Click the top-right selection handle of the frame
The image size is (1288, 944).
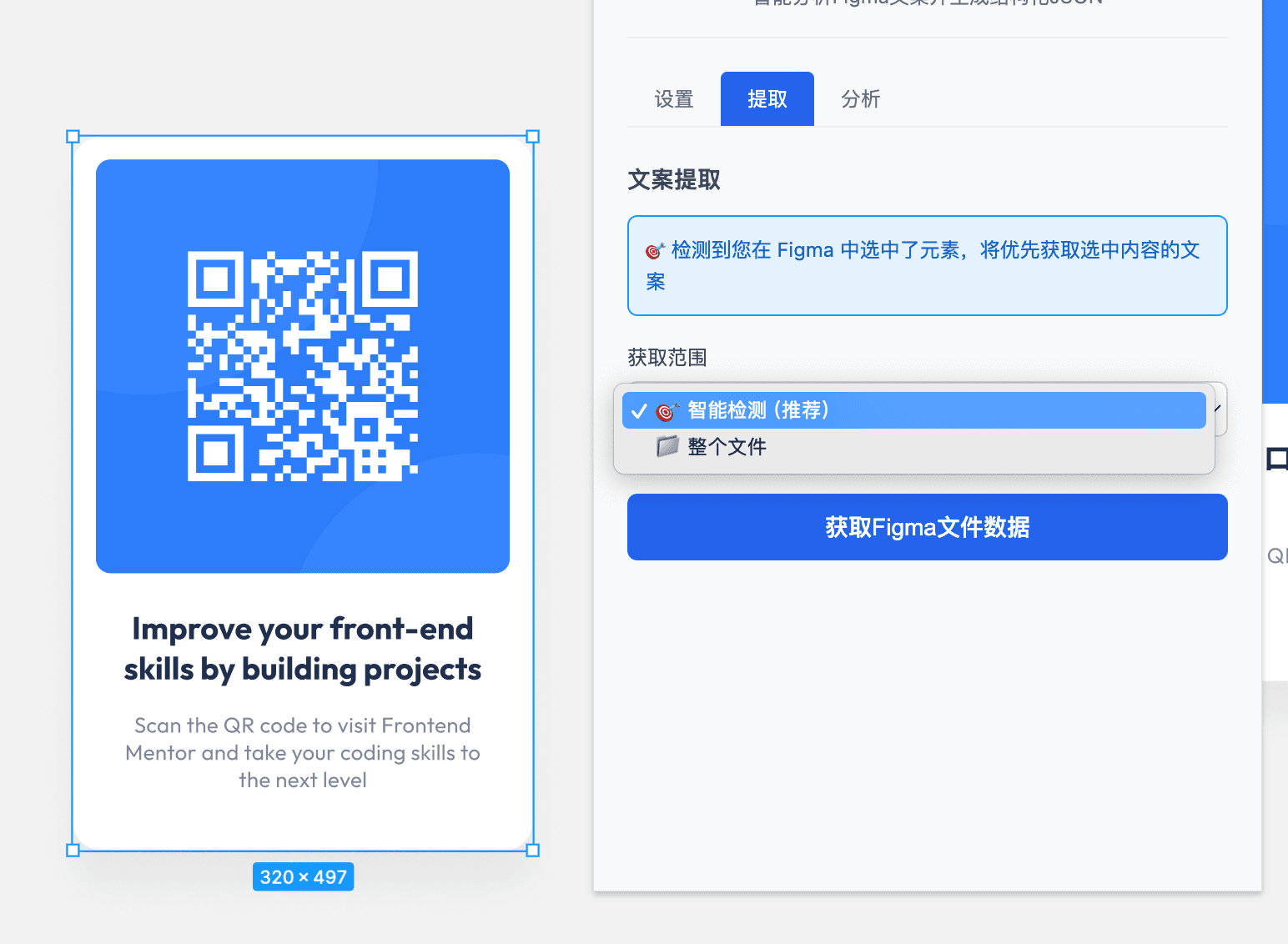point(532,136)
